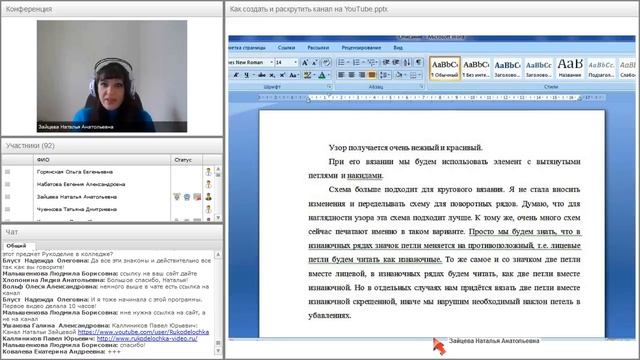
Task: Click the chat scrollbar down arrow
Action: point(218,351)
